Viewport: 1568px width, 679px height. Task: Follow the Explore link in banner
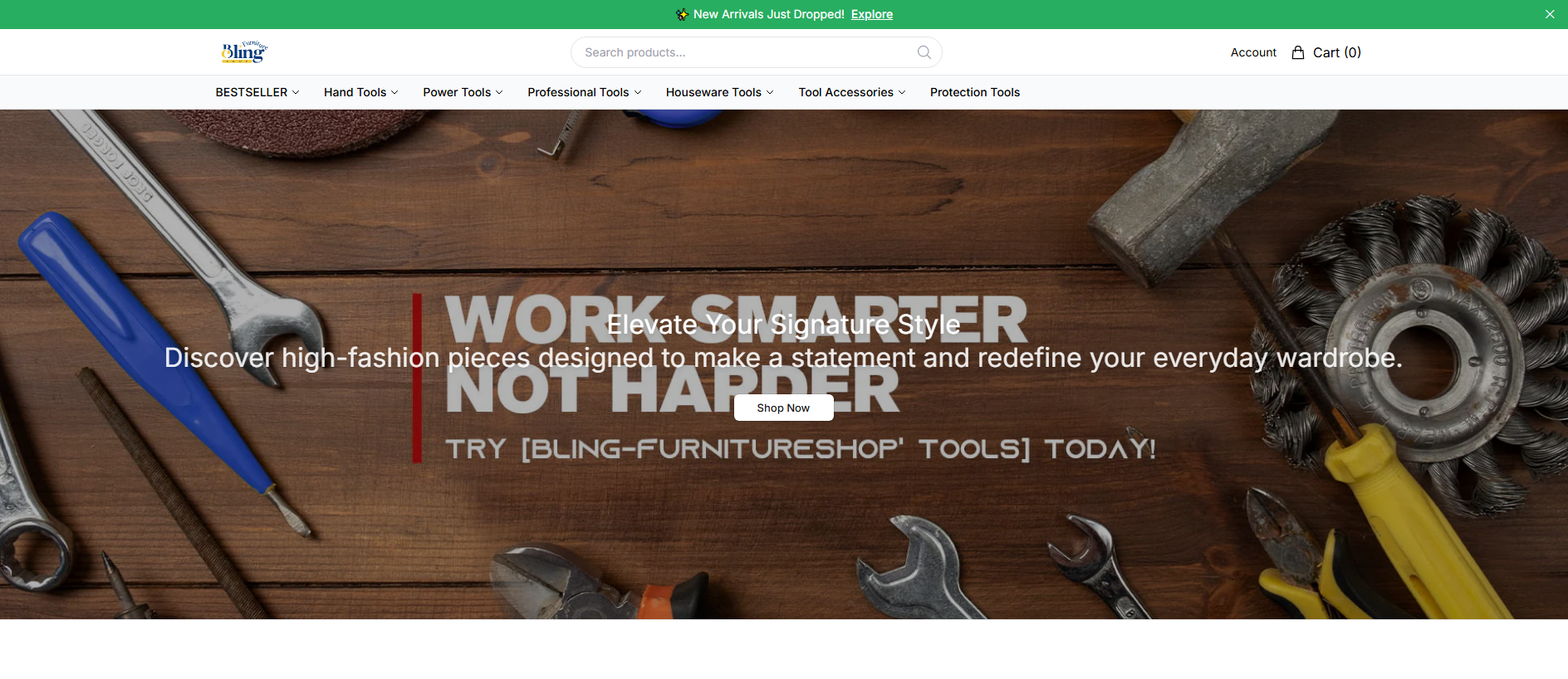pyautogui.click(x=872, y=14)
